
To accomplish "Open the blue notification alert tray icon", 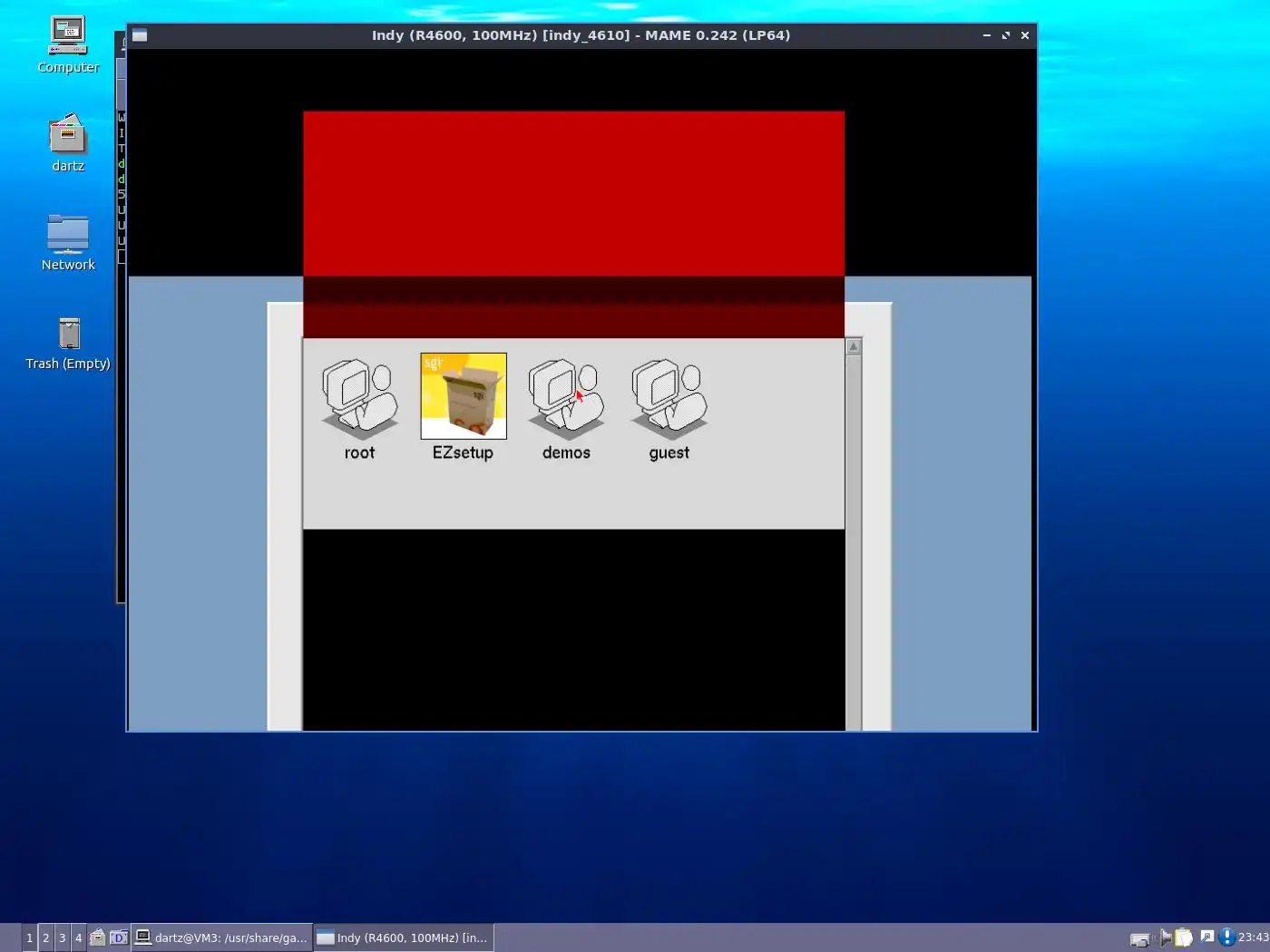I will [x=1226, y=937].
